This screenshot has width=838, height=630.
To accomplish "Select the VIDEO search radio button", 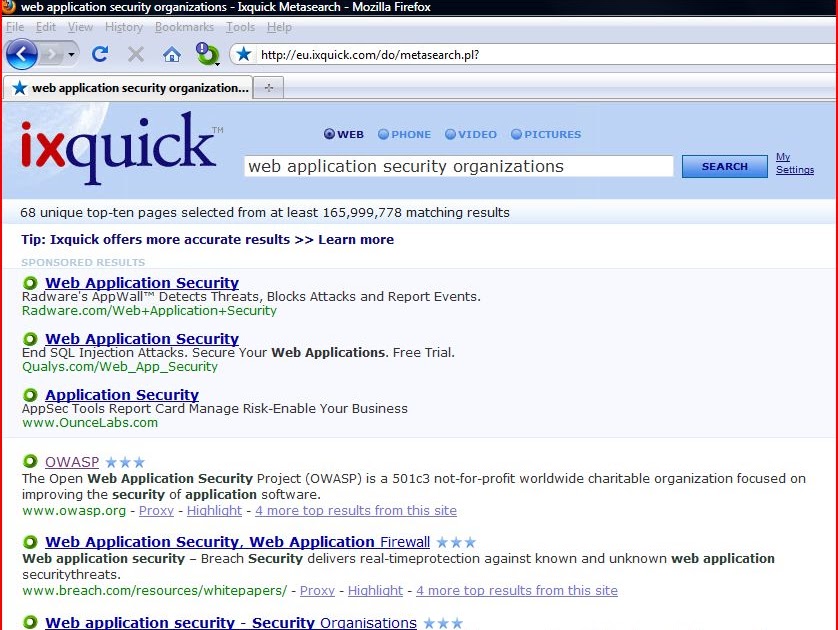I will point(450,134).
